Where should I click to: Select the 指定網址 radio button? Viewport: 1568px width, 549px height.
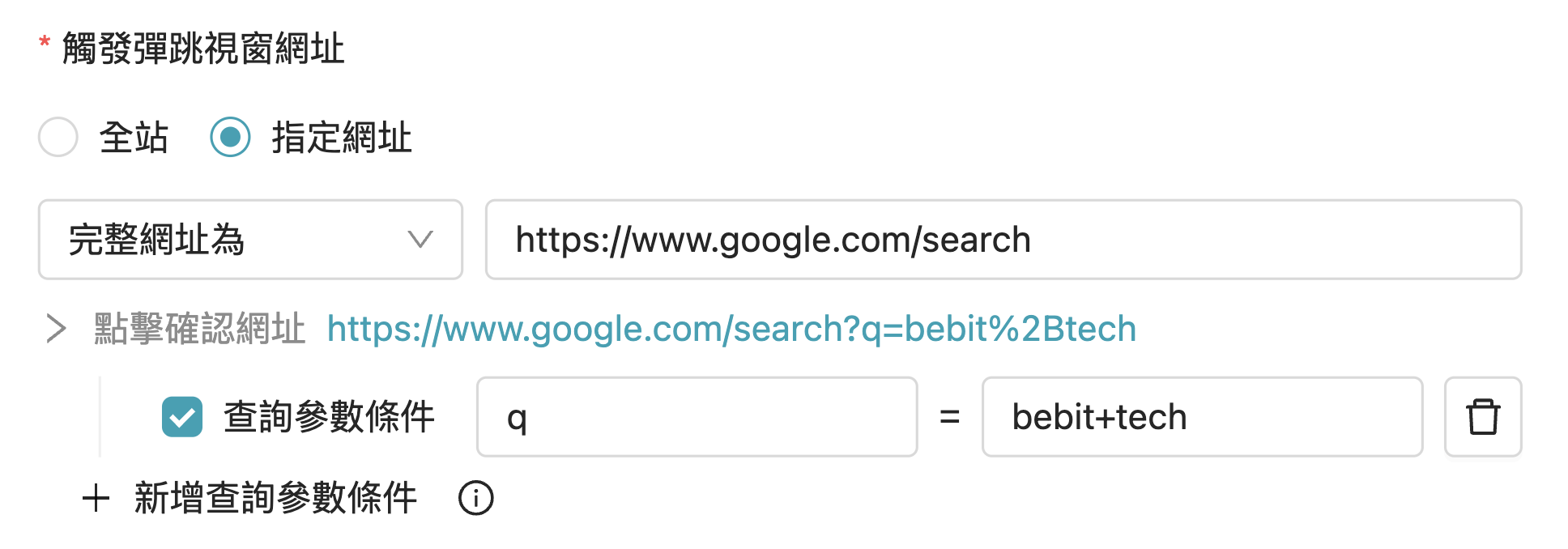(231, 138)
